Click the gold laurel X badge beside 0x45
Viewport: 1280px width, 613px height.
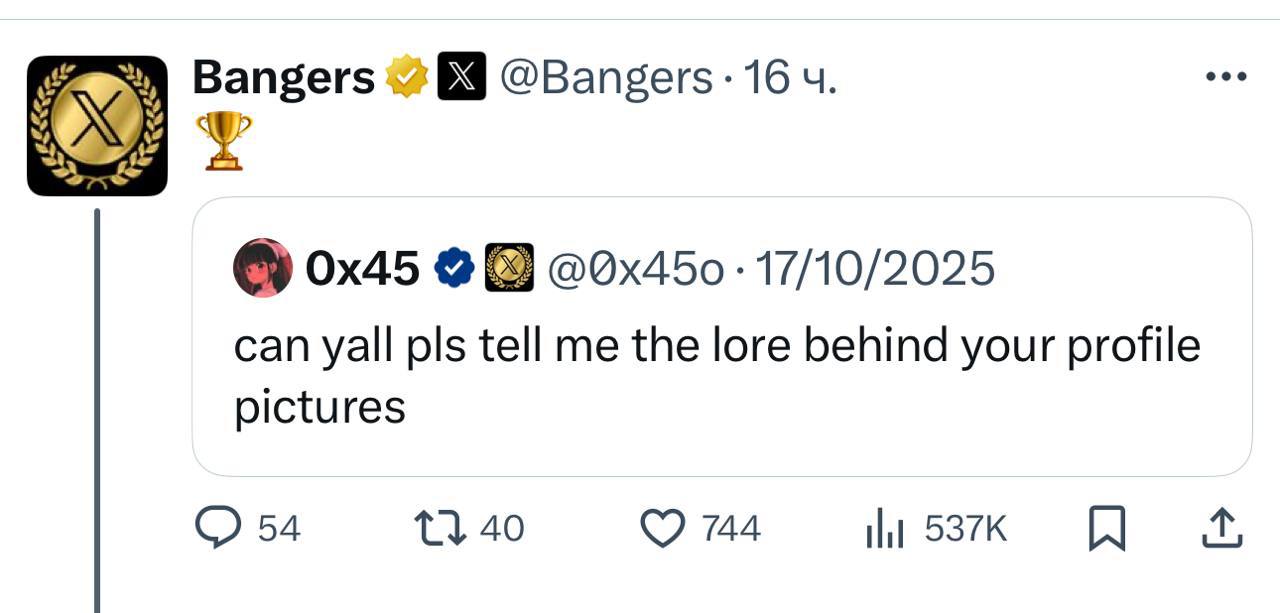click(509, 268)
